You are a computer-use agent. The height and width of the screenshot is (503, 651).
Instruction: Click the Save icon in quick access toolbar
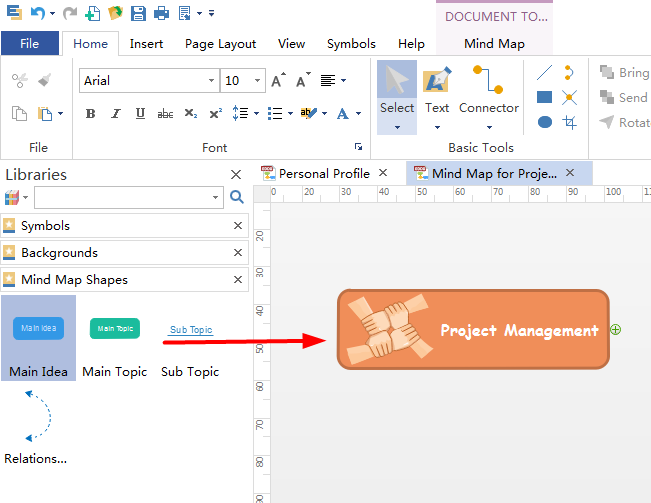138,13
